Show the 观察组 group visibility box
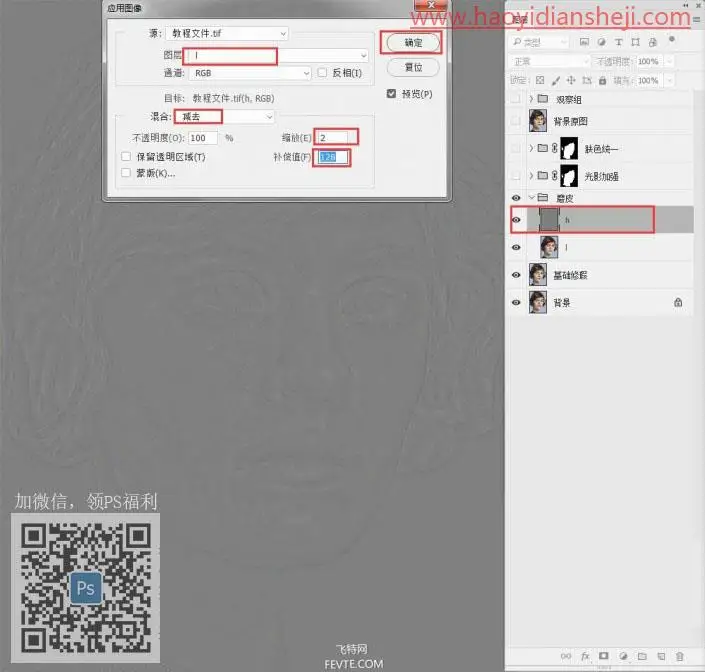705x672 pixels. (x=516, y=98)
